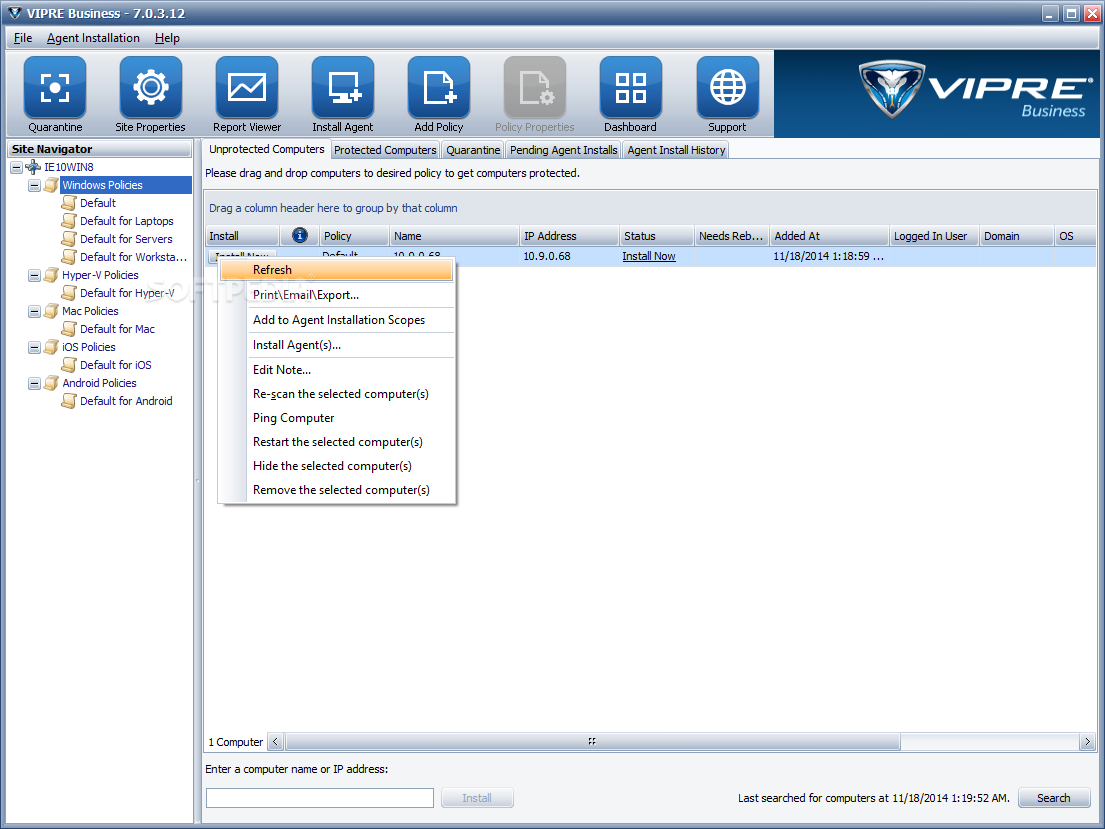The height and width of the screenshot is (829, 1105).
Task: Open Agent Install History tab
Action: 676,150
